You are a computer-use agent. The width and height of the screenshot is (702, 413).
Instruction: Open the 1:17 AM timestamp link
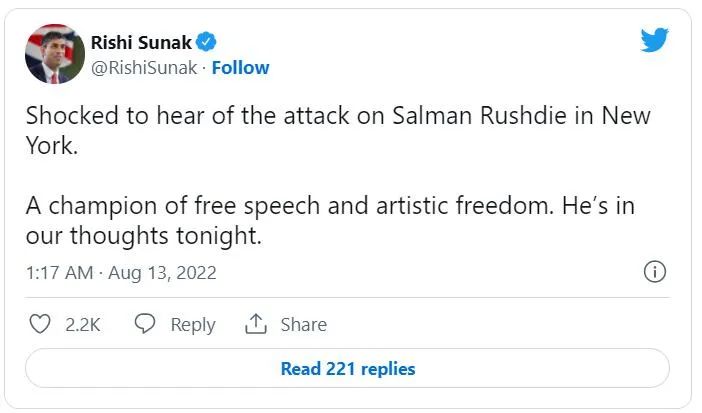(59, 272)
